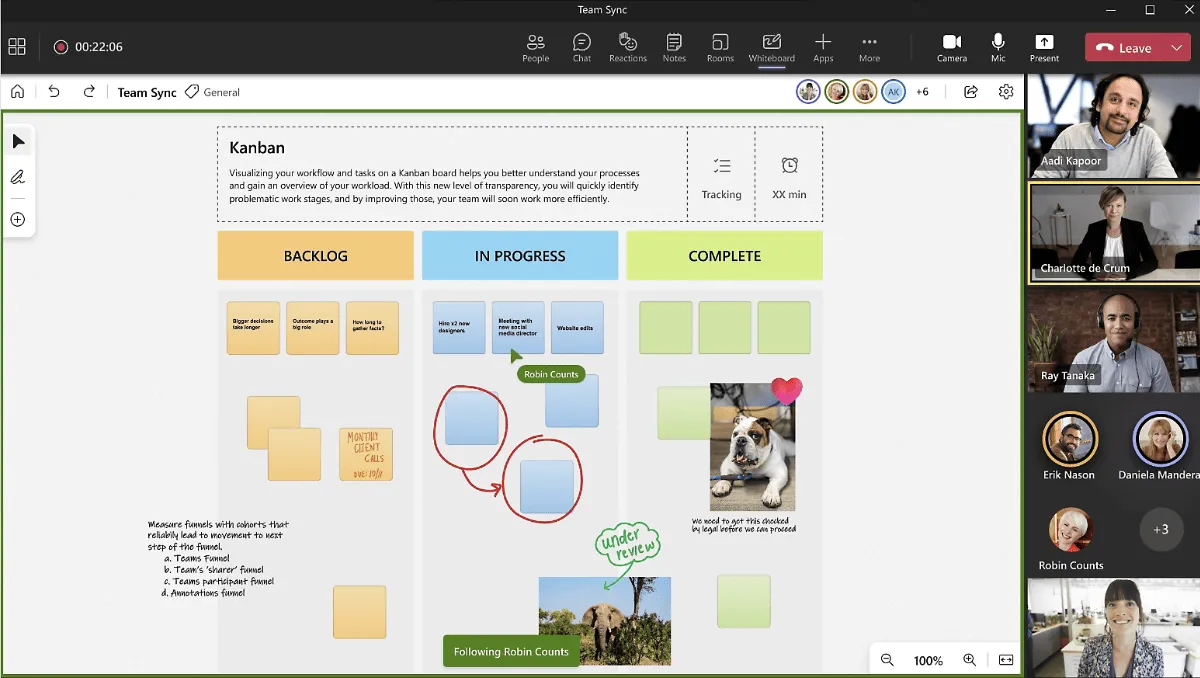This screenshot has width=1200, height=678.
Task: Click the Tracking template box
Action: (721, 175)
